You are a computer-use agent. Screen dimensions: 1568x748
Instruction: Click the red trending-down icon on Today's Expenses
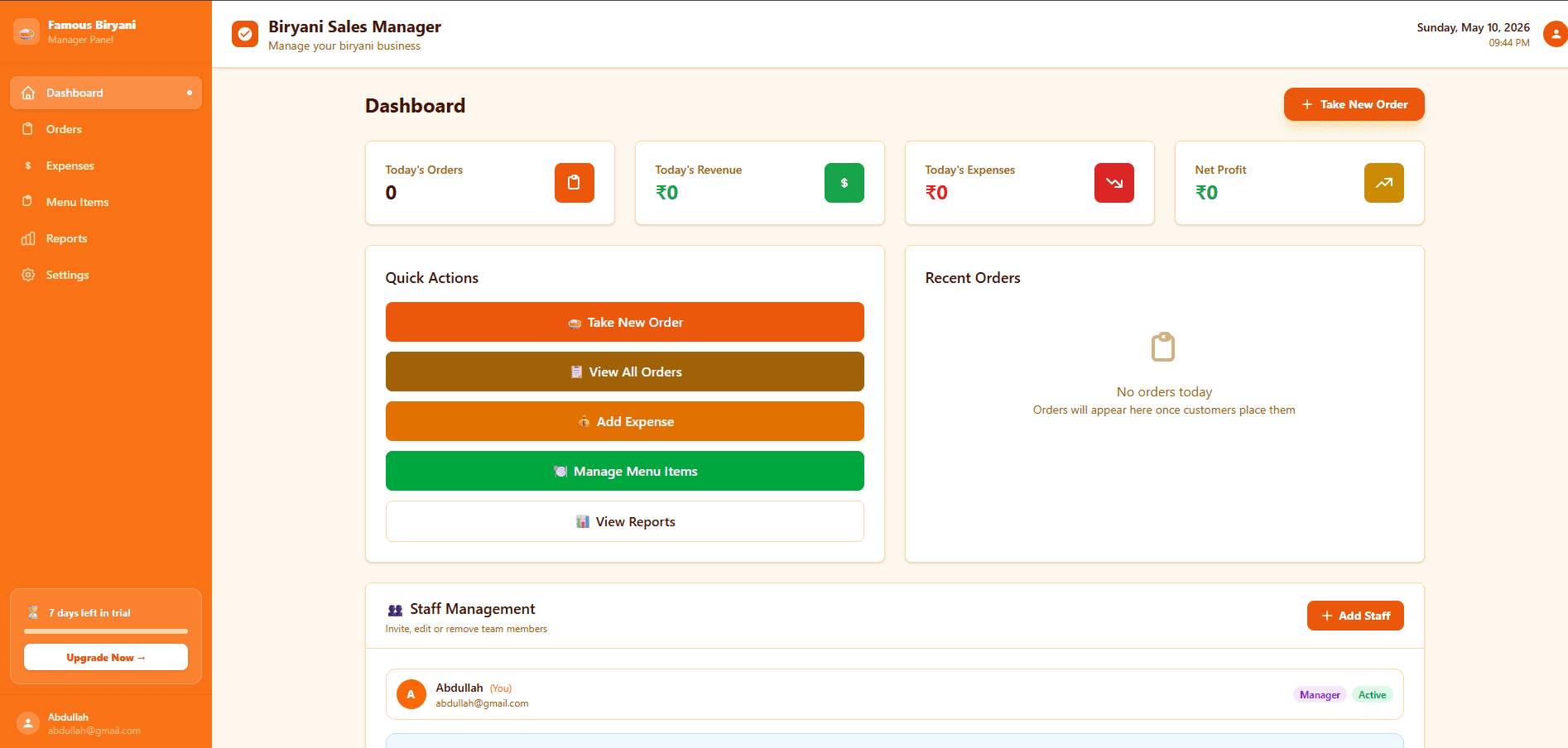[x=1114, y=183]
